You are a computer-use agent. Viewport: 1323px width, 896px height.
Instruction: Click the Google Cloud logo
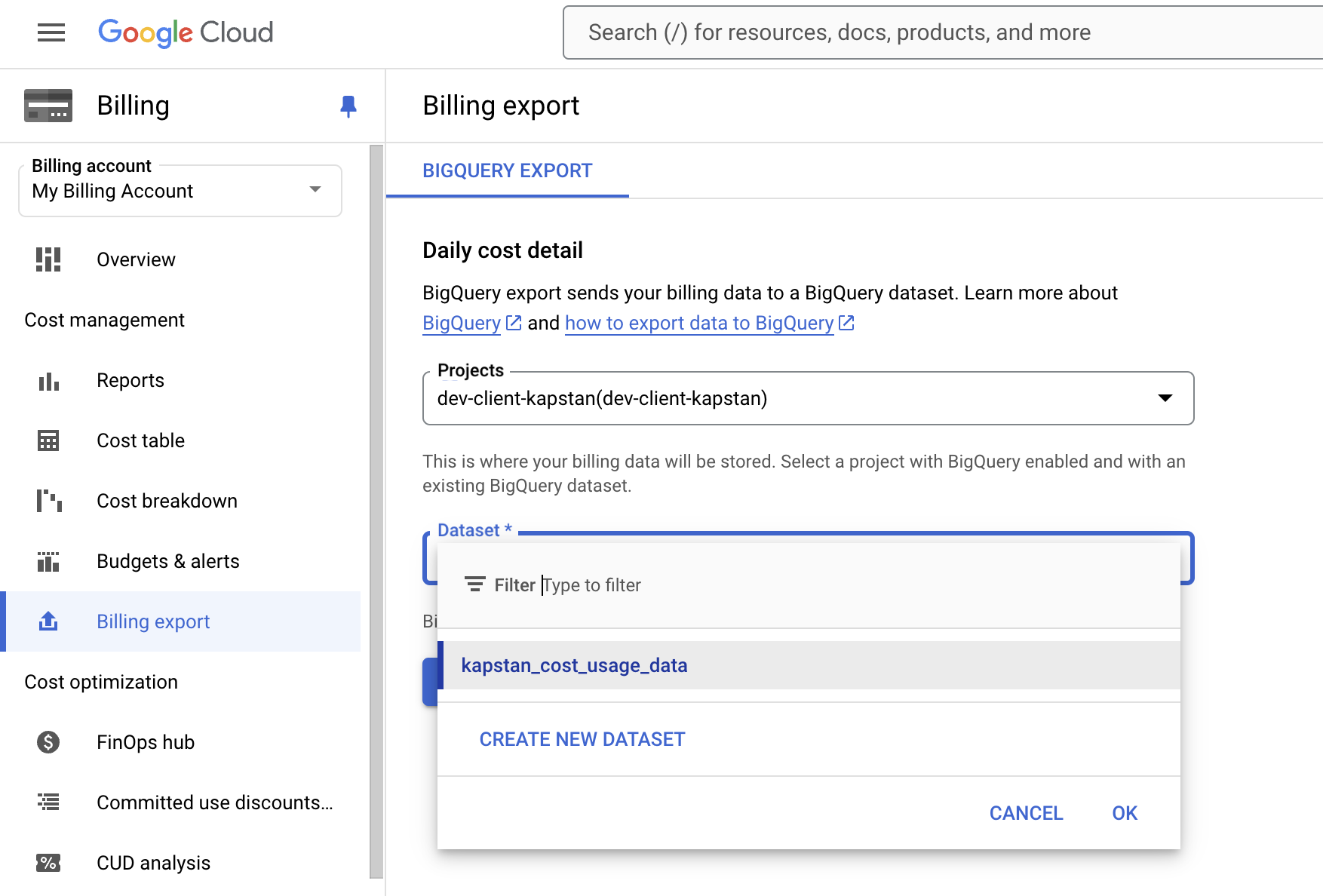(186, 32)
